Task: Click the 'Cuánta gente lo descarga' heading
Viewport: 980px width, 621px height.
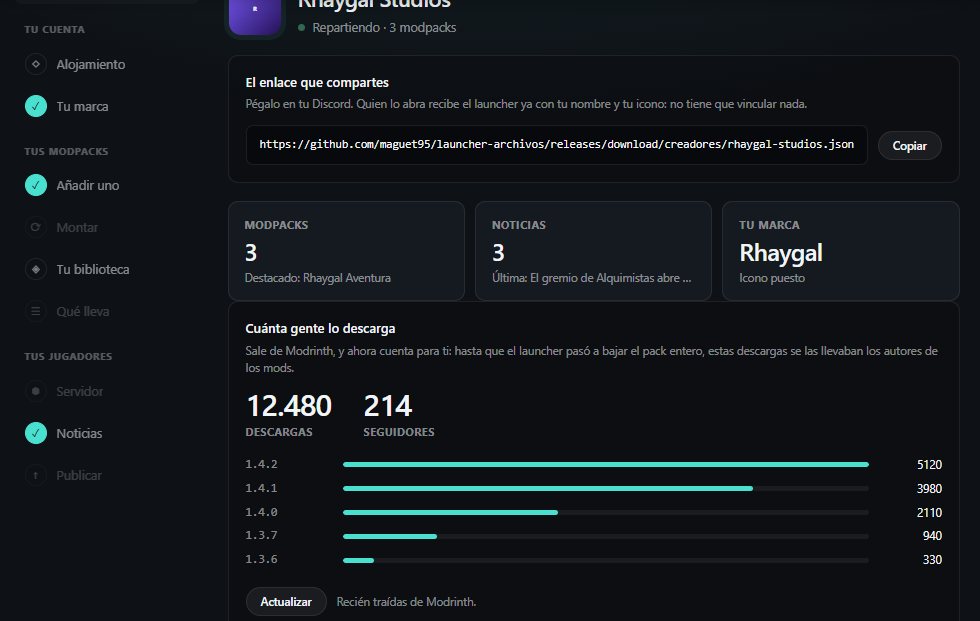Action: tap(320, 329)
